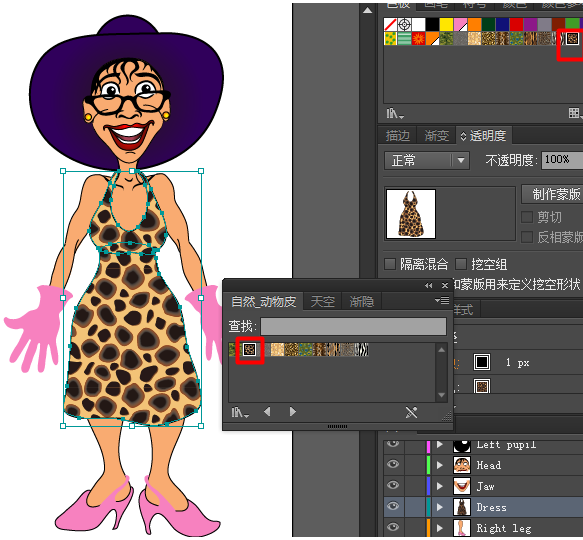Select the zebra pattern swatch in library panel
Viewport: 583px width, 540px height.
362,350
